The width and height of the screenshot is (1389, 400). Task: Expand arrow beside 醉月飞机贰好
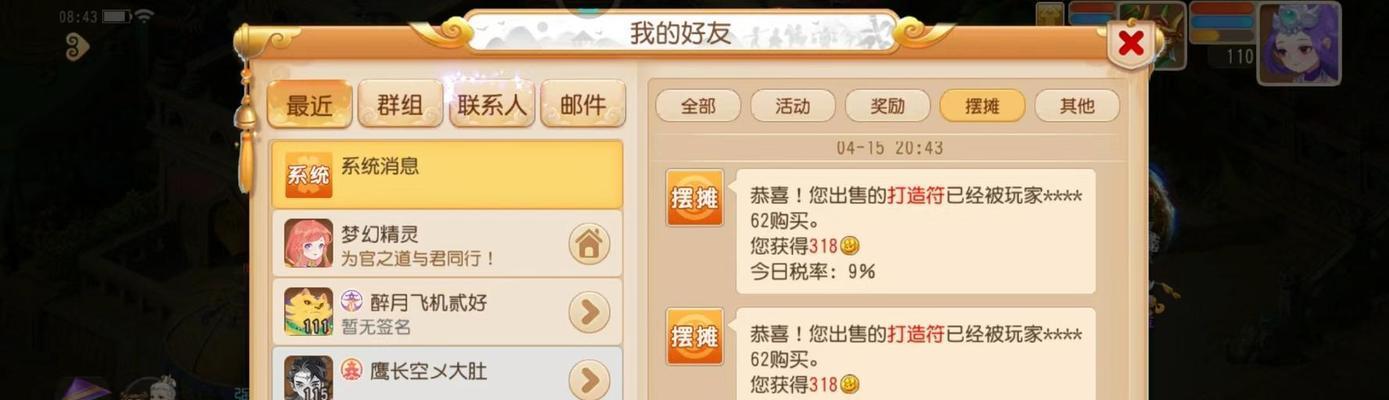pyautogui.click(x=589, y=312)
